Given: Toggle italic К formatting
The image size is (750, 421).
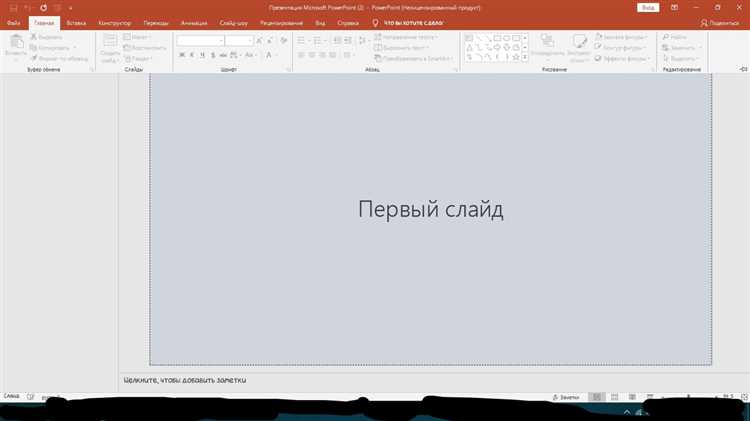Looking at the screenshot, I should tap(192, 55).
